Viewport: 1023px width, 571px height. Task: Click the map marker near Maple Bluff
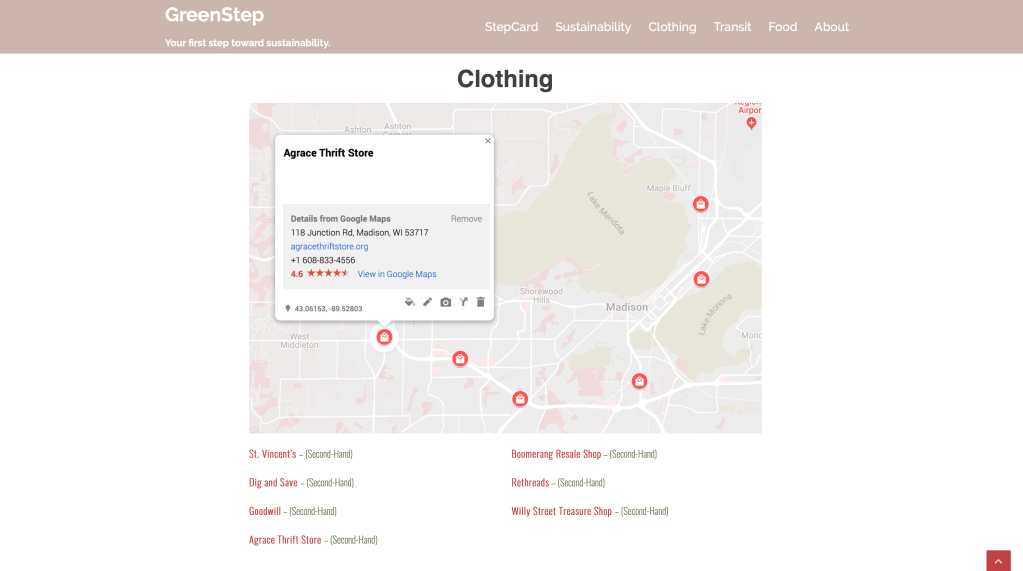point(701,204)
